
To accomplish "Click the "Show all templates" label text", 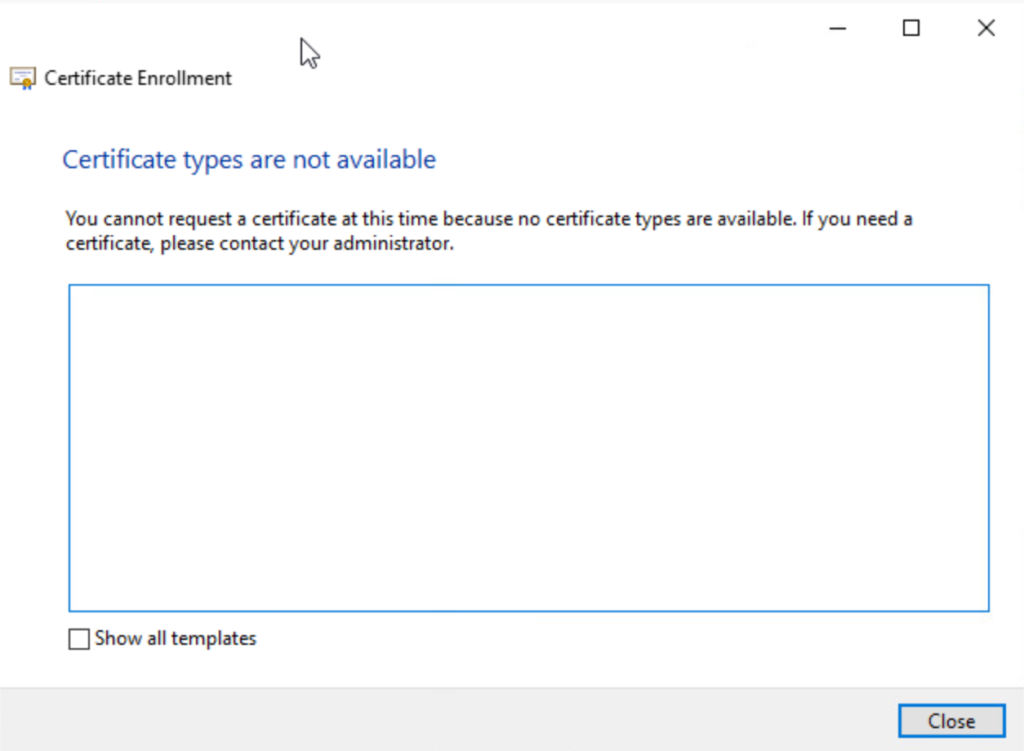I will [175, 638].
